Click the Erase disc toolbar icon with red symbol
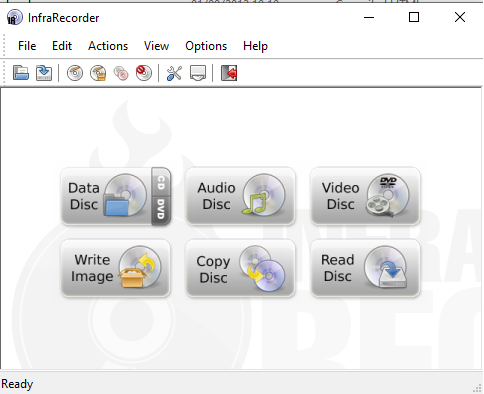Screen dimensions: 484x394 click(144, 73)
